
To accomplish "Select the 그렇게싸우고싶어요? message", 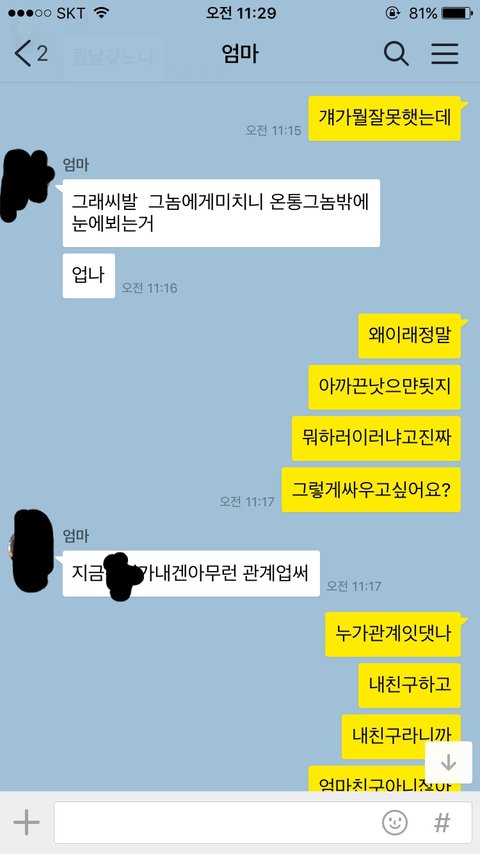I will click(371, 490).
